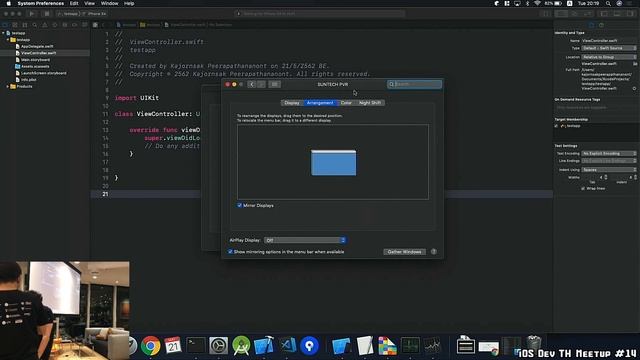Select Assets.xcassets in the navigator
Viewport: 640px width, 360px height.
click(35, 66)
